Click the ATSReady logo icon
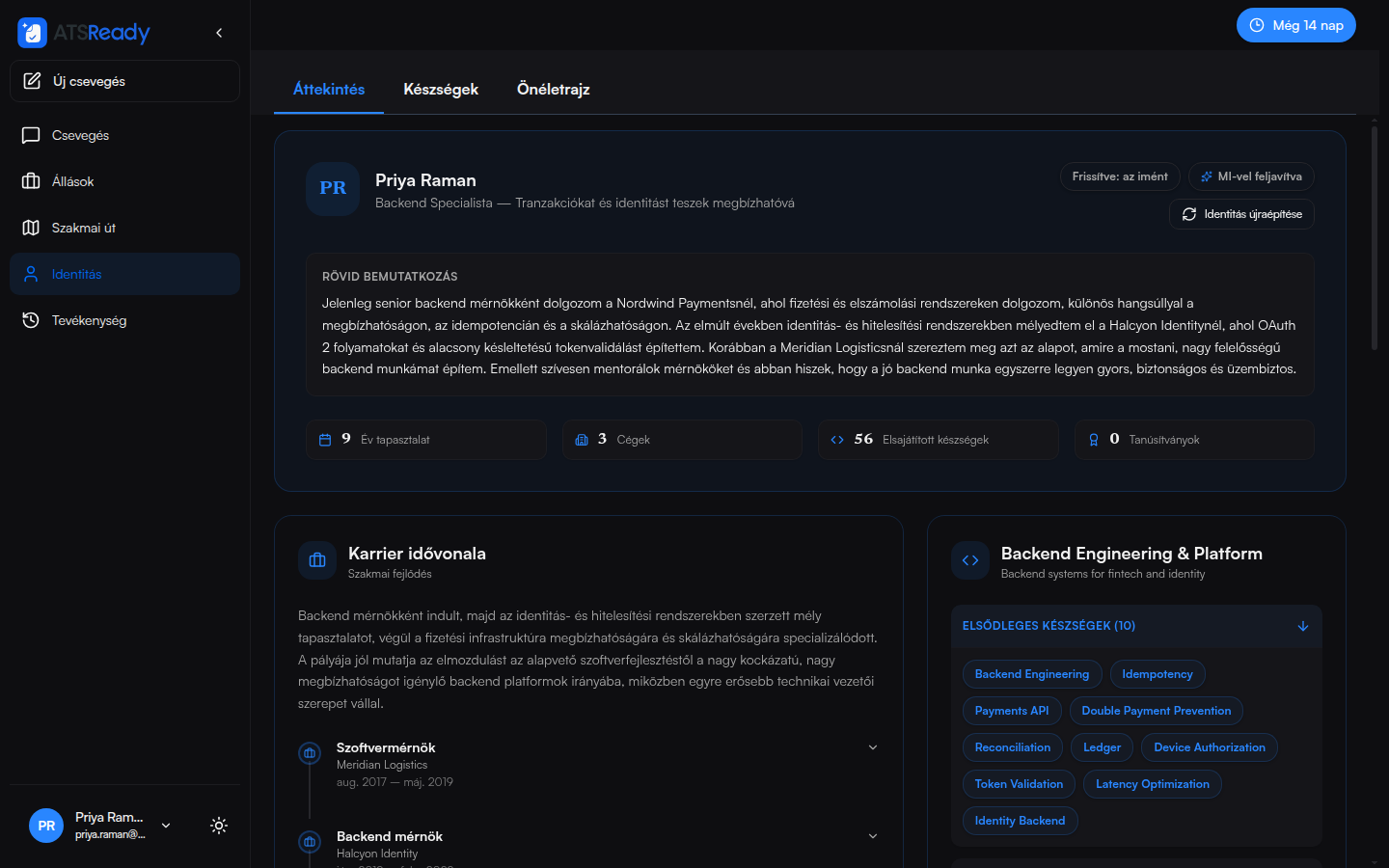The image size is (1389, 868). [32, 33]
